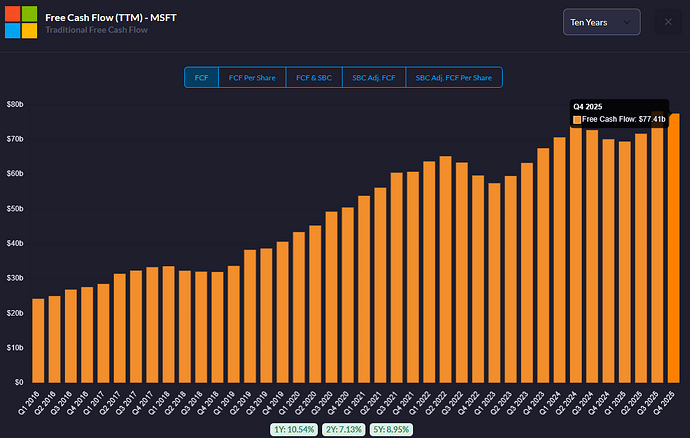Click the Q4 2018 bar
Image resolution: width=690 pixels, height=438 pixels.
coord(217,327)
